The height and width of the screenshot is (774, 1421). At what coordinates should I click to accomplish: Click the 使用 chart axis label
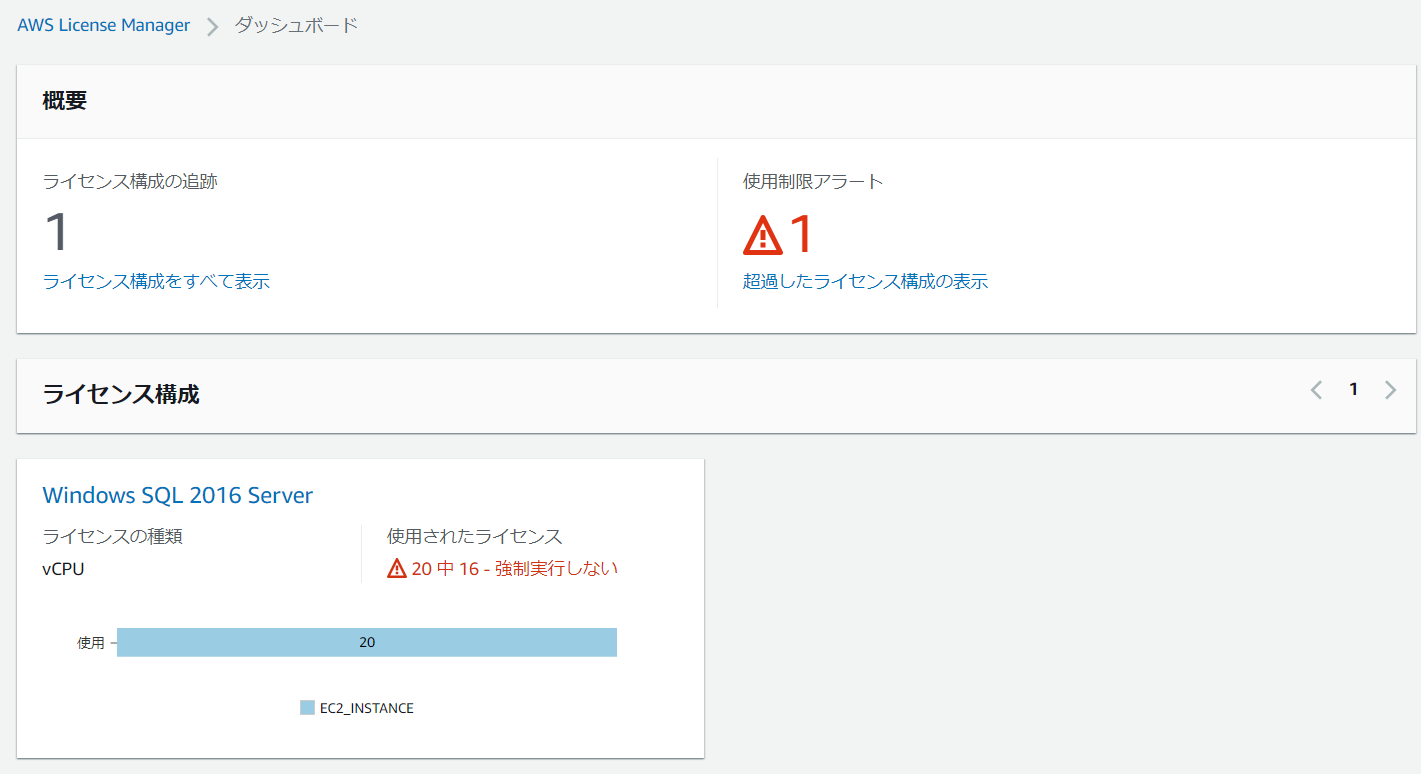pos(91,643)
